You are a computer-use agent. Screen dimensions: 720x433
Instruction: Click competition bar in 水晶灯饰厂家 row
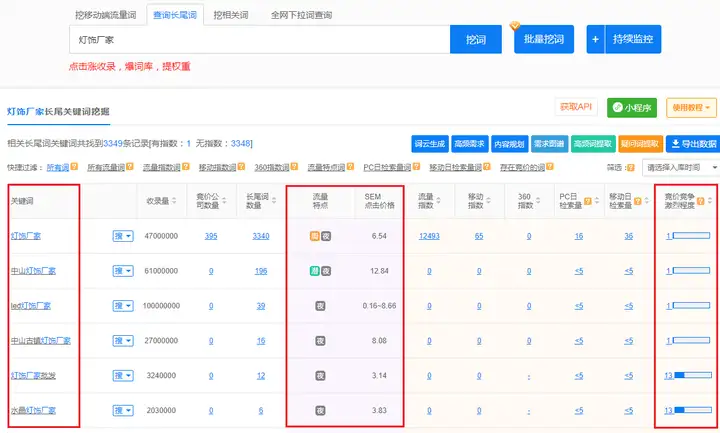pyautogui.click(x=692, y=410)
